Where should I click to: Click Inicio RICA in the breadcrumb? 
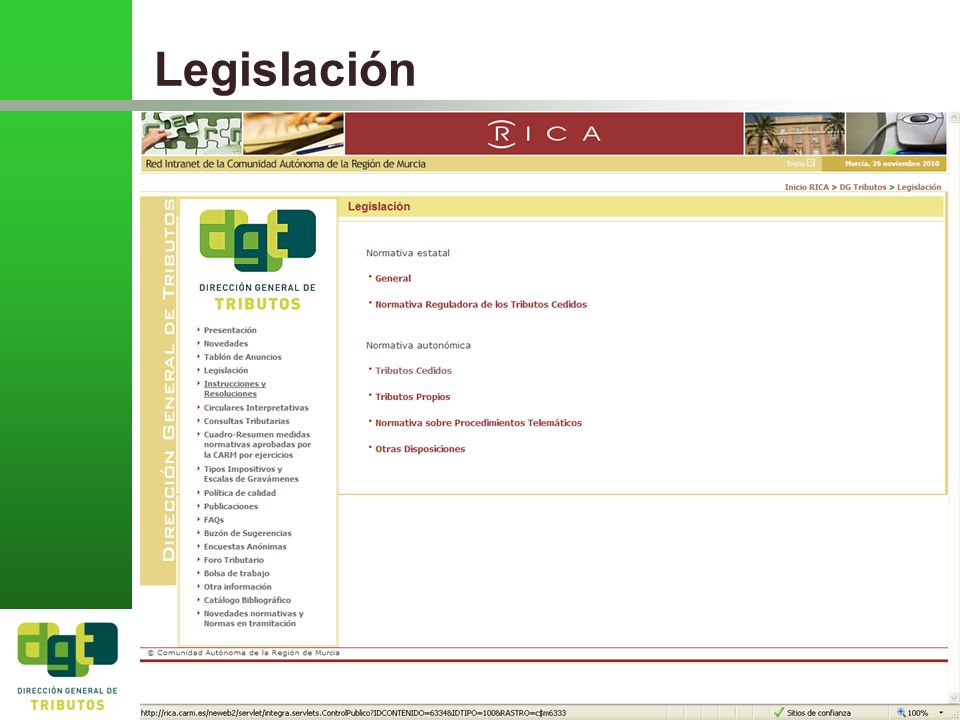pyautogui.click(x=806, y=187)
